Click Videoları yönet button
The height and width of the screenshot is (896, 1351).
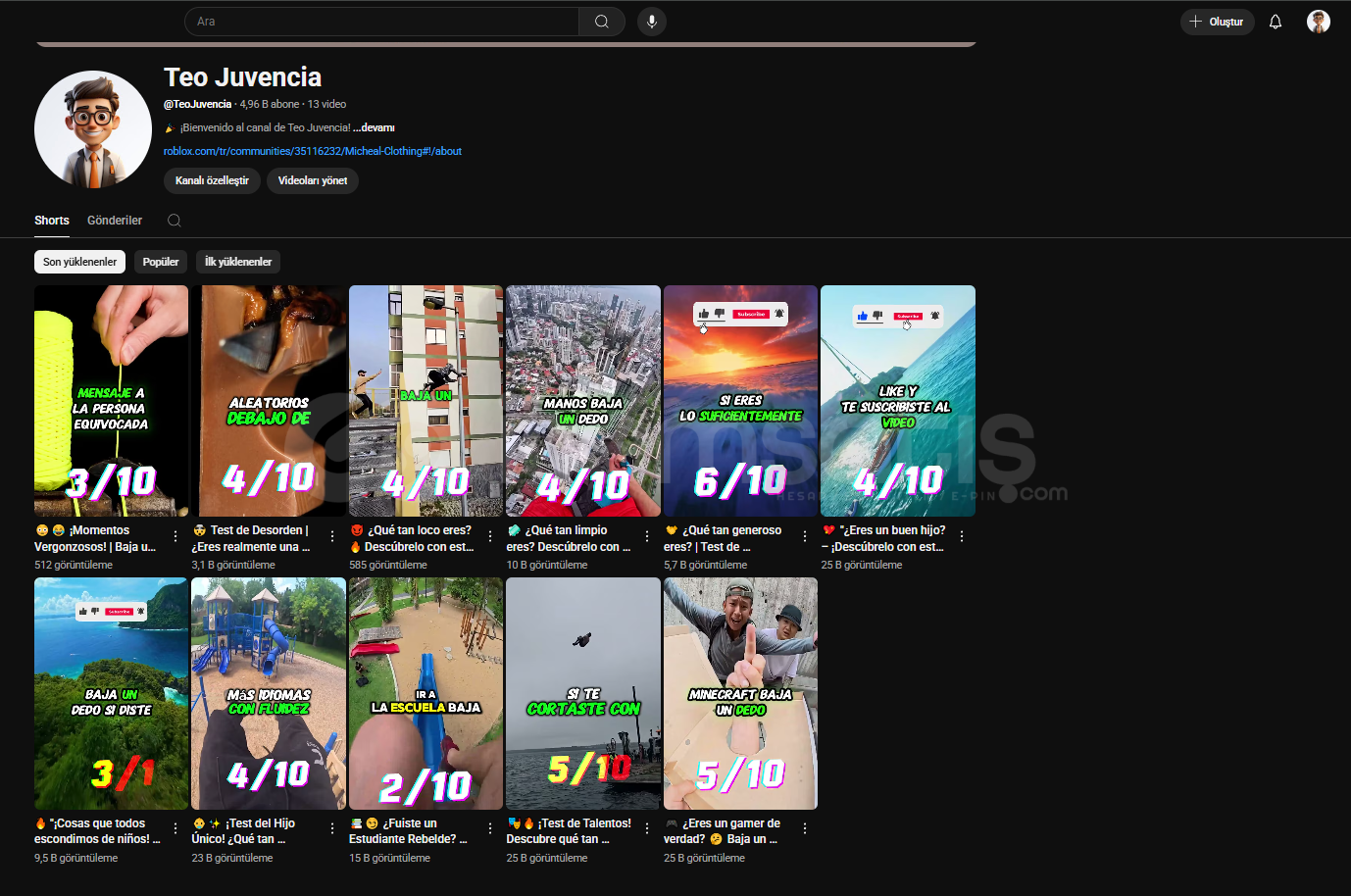(313, 180)
